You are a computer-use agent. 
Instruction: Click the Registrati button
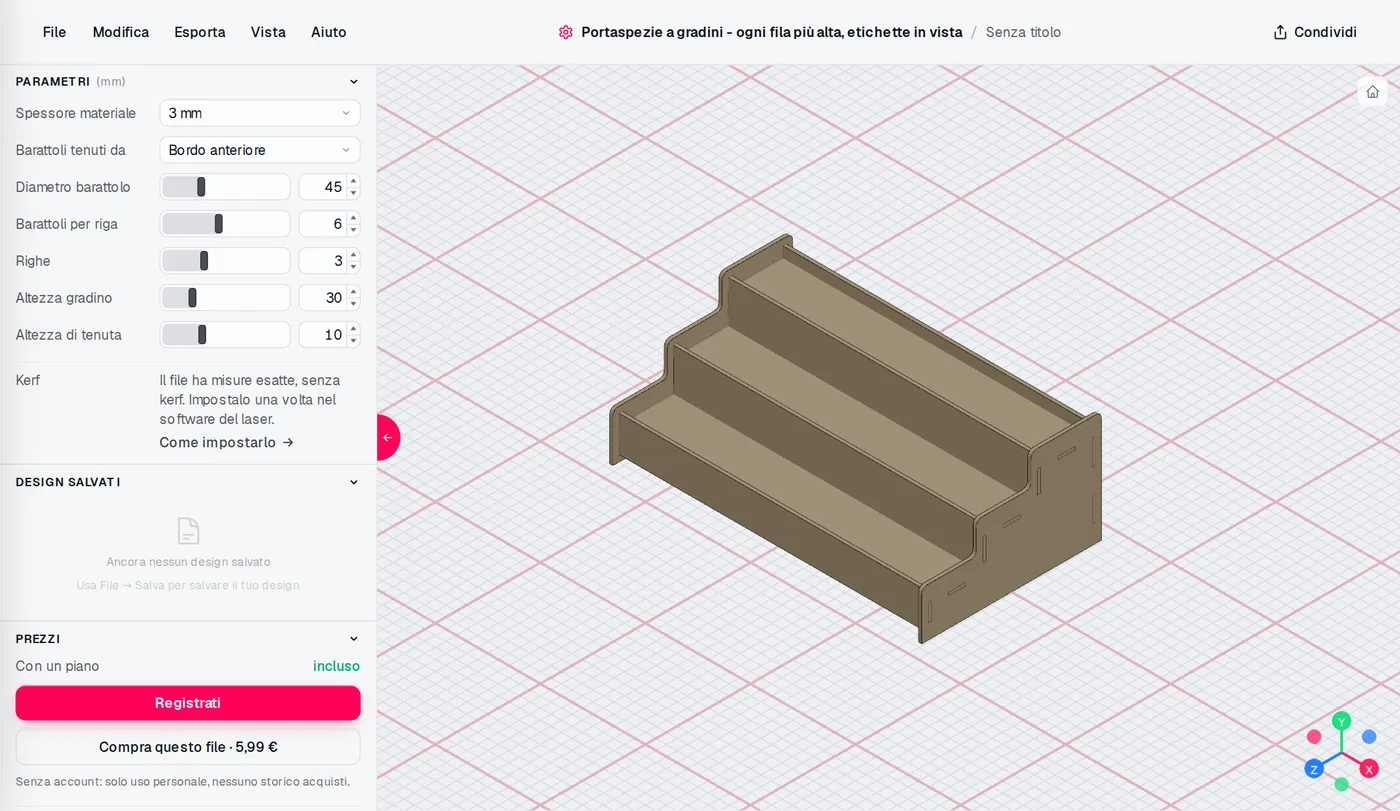tap(188, 703)
